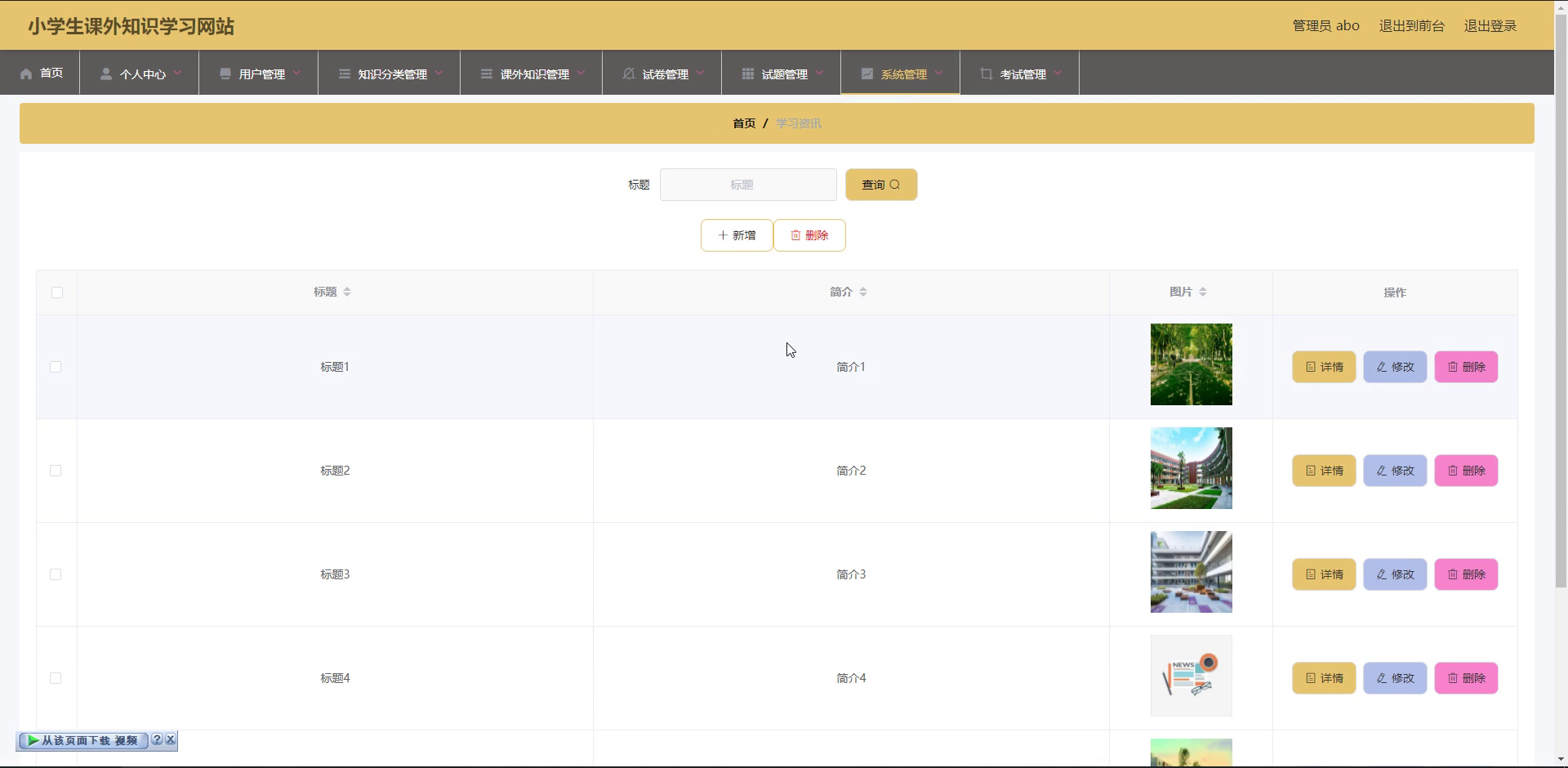Expand the 试题管理 dropdown arrow
Viewport: 1568px width, 768px height.
(x=819, y=73)
